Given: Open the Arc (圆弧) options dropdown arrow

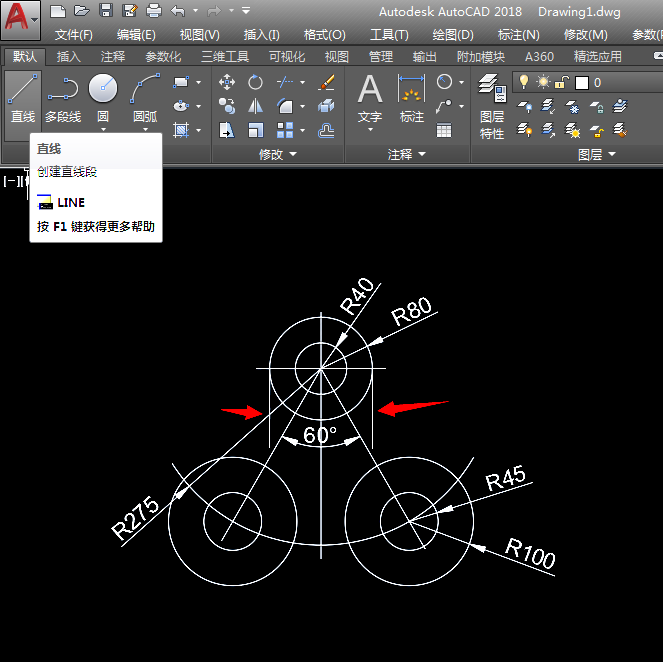Looking at the screenshot, I should [145, 130].
